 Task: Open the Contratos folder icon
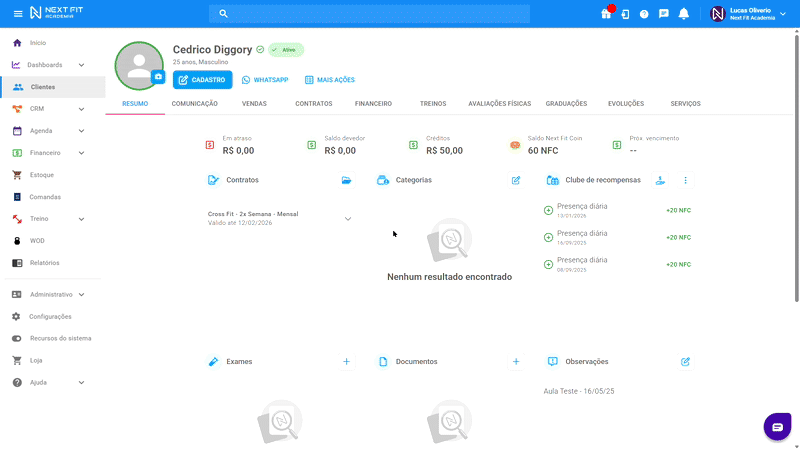pyautogui.click(x=346, y=180)
